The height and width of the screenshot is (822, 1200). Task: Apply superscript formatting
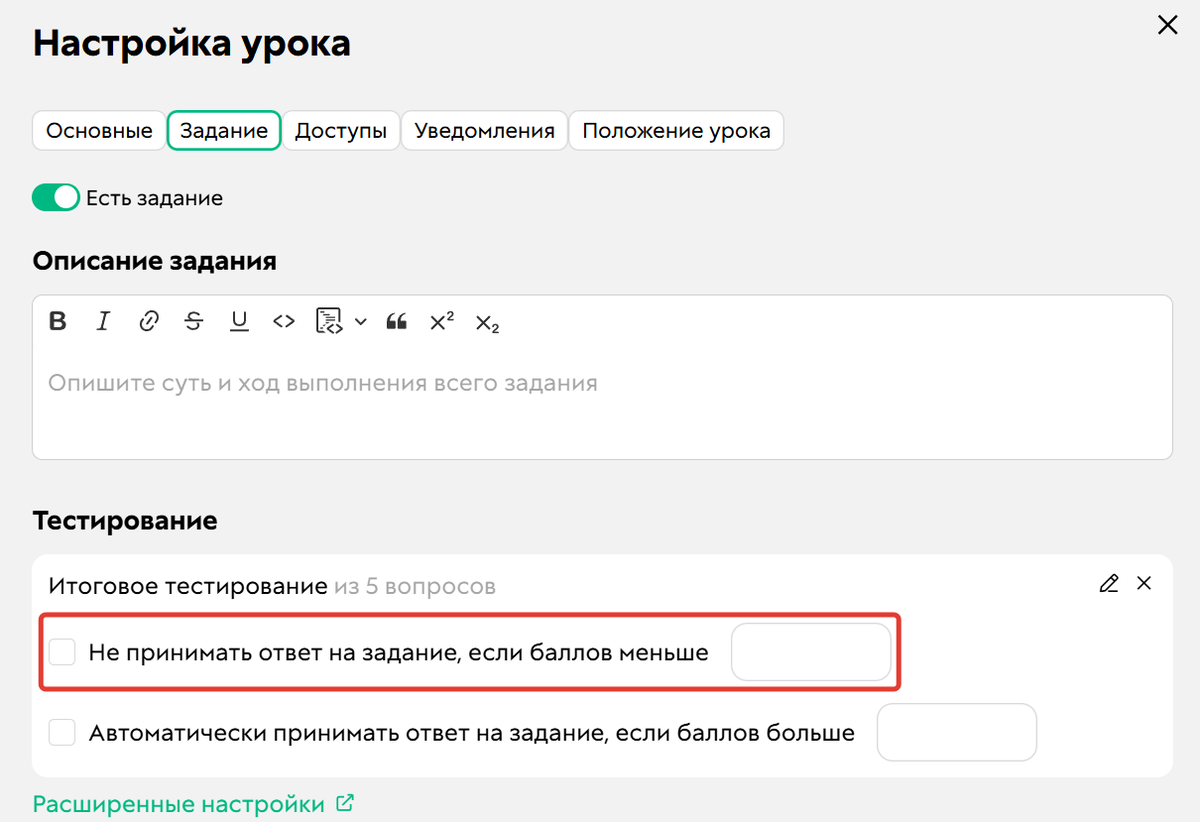442,321
